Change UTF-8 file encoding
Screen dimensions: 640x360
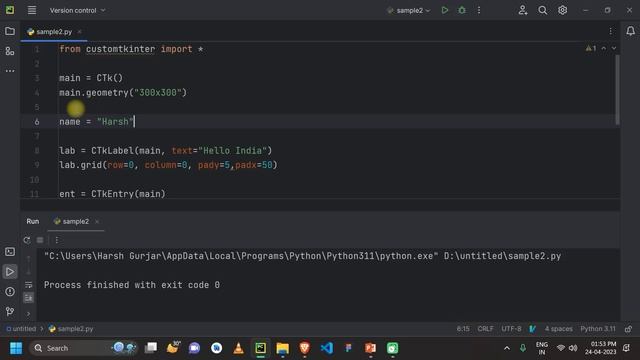(511, 329)
